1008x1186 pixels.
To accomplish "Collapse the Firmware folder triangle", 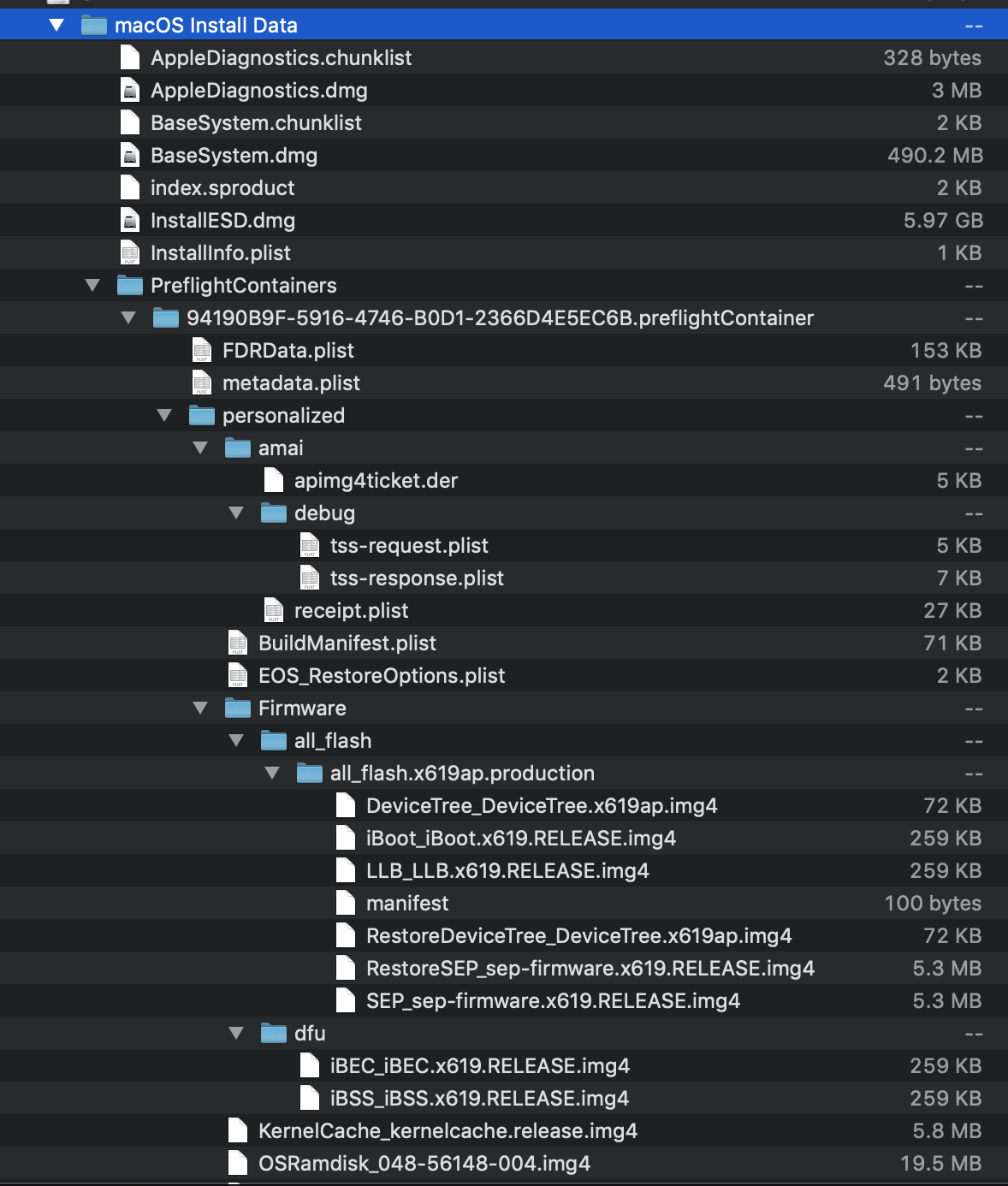I will [x=200, y=709].
